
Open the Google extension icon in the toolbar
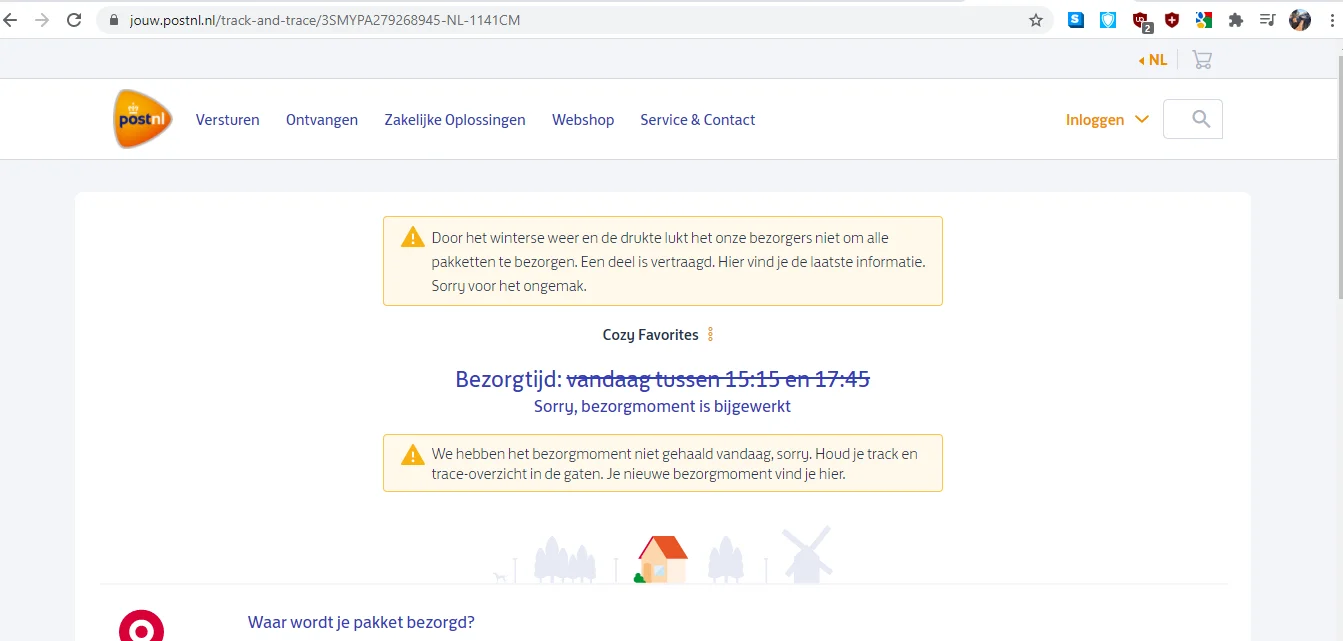[1204, 19]
